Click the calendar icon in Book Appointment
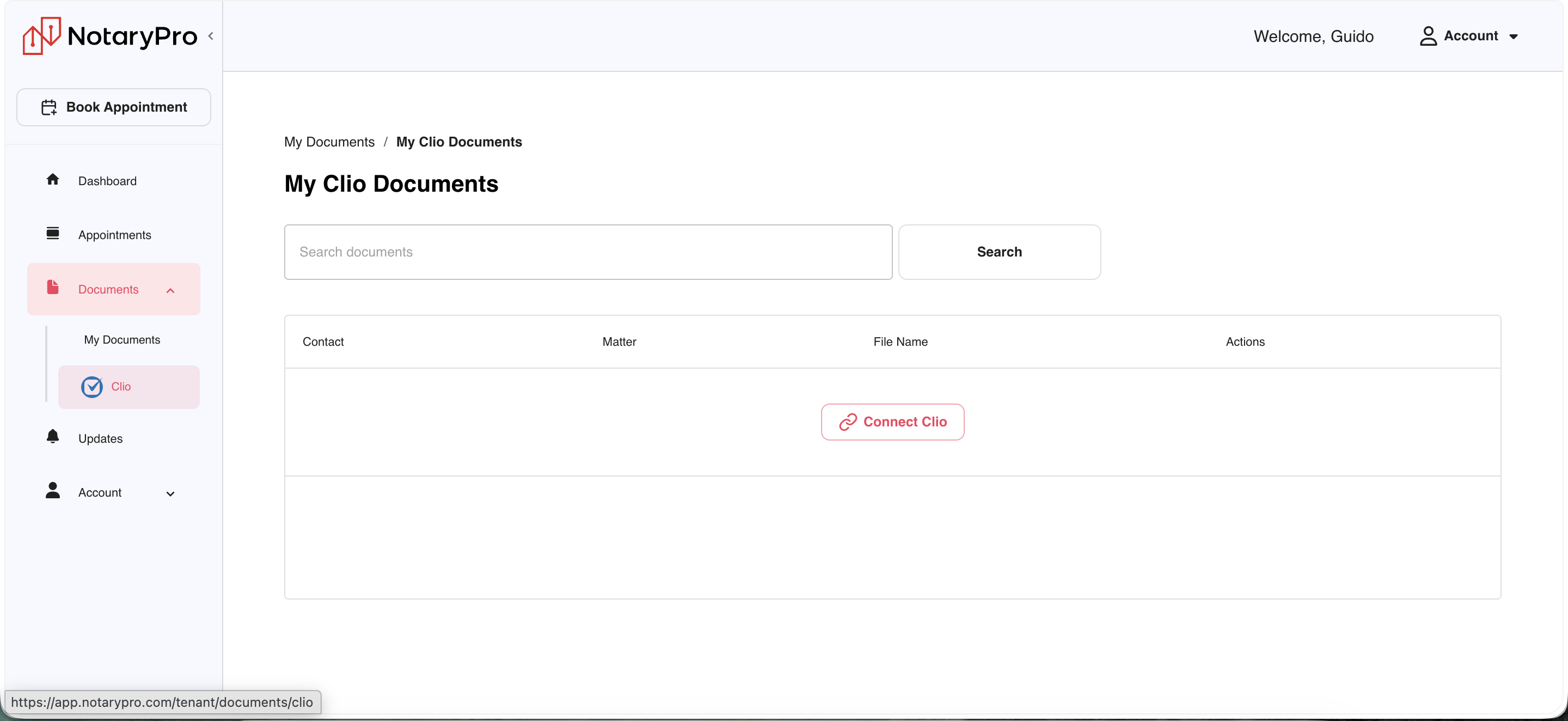This screenshot has height=721, width=1568. (x=48, y=108)
